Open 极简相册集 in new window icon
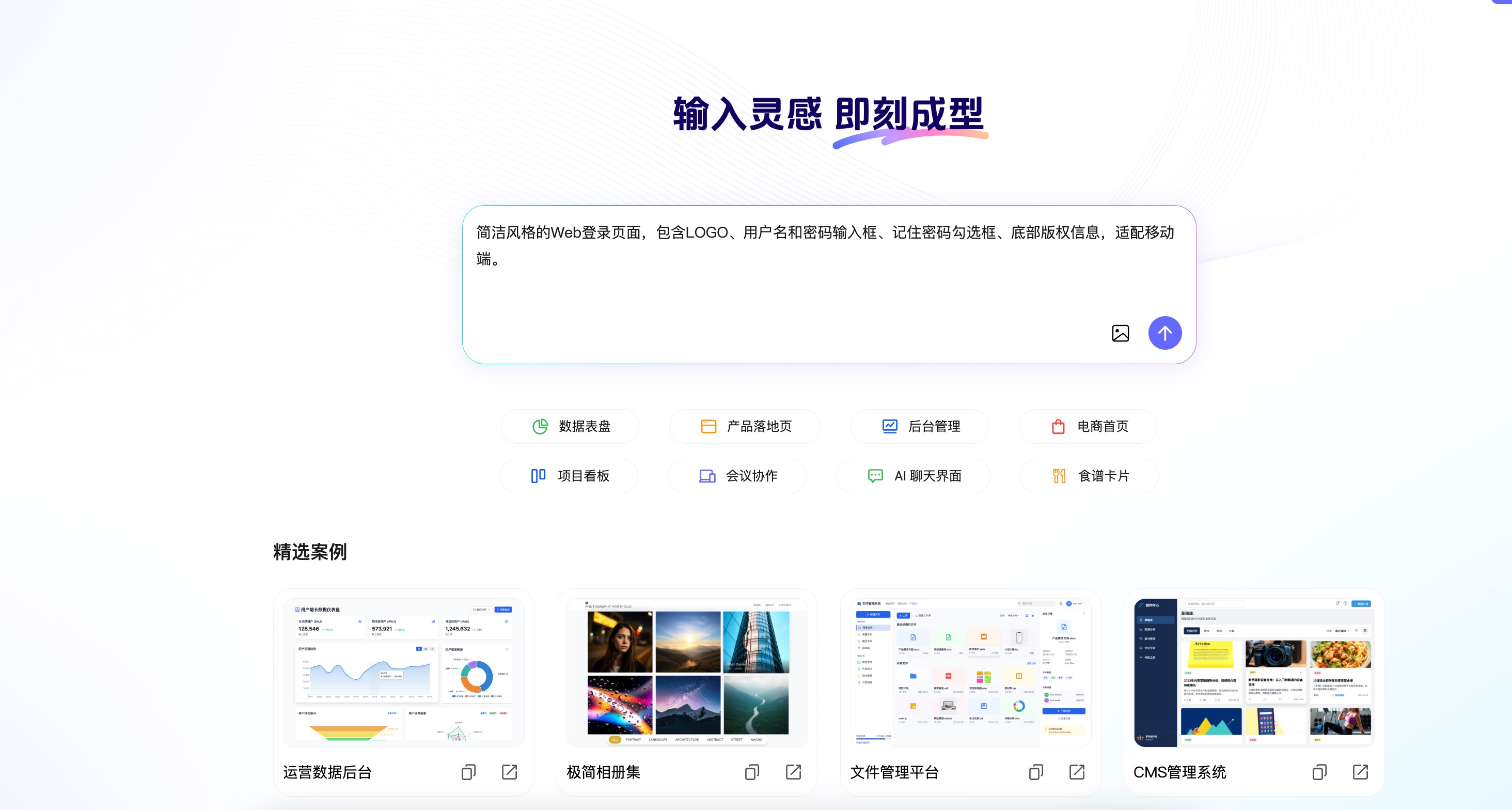Image resolution: width=1512 pixels, height=810 pixels. 794,772
